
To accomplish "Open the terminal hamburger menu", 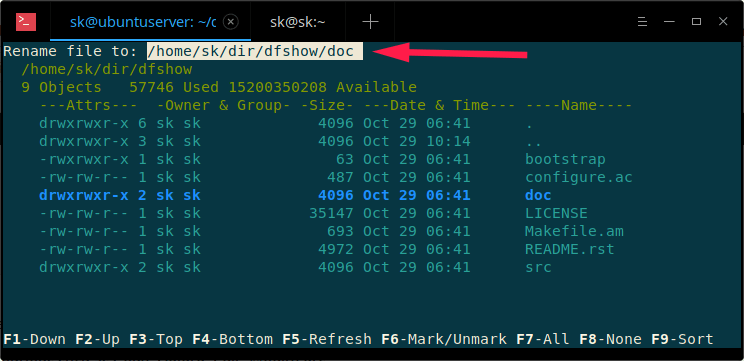I will [x=642, y=22].
